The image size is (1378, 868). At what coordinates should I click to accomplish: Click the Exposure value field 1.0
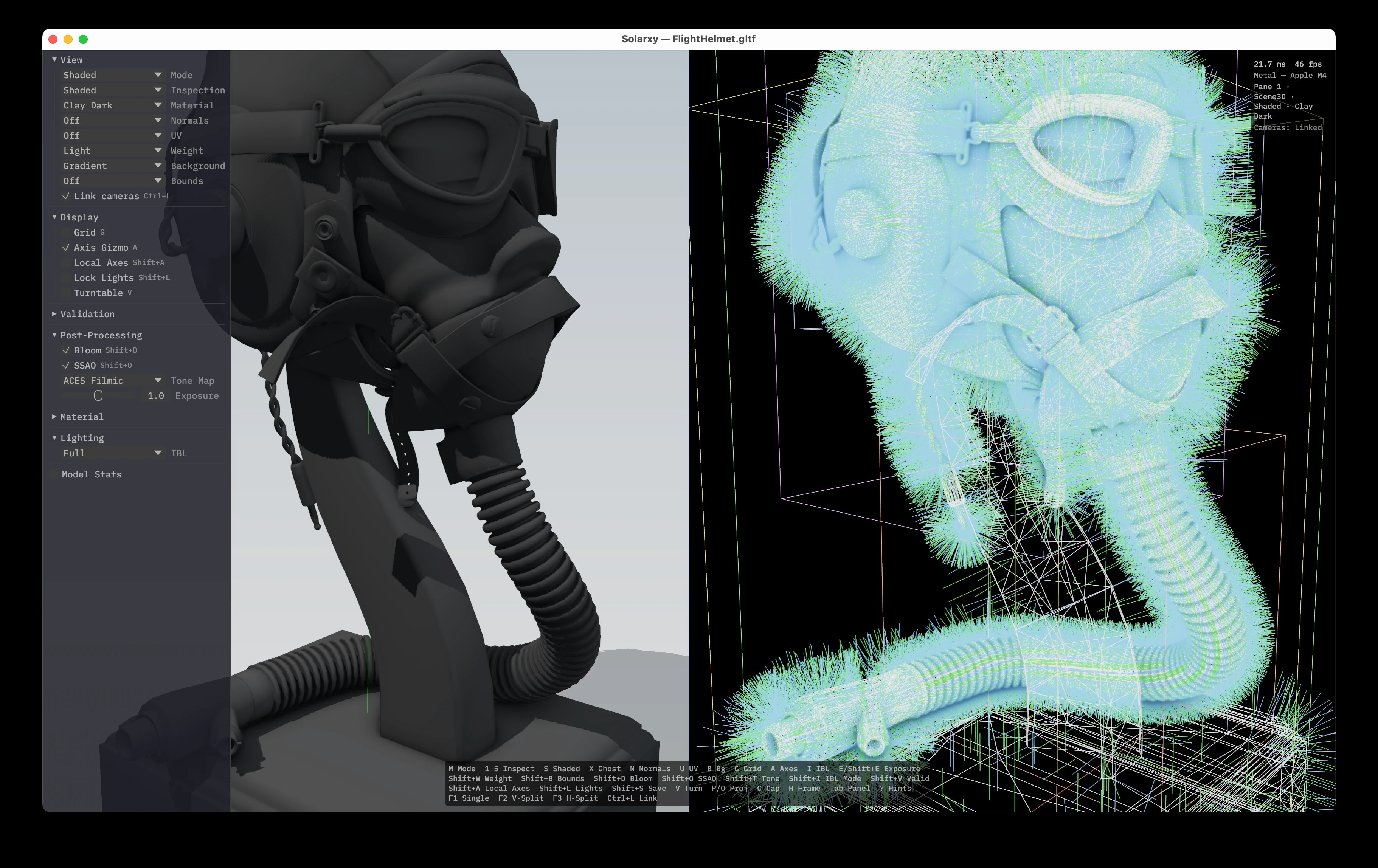(156, 395)
